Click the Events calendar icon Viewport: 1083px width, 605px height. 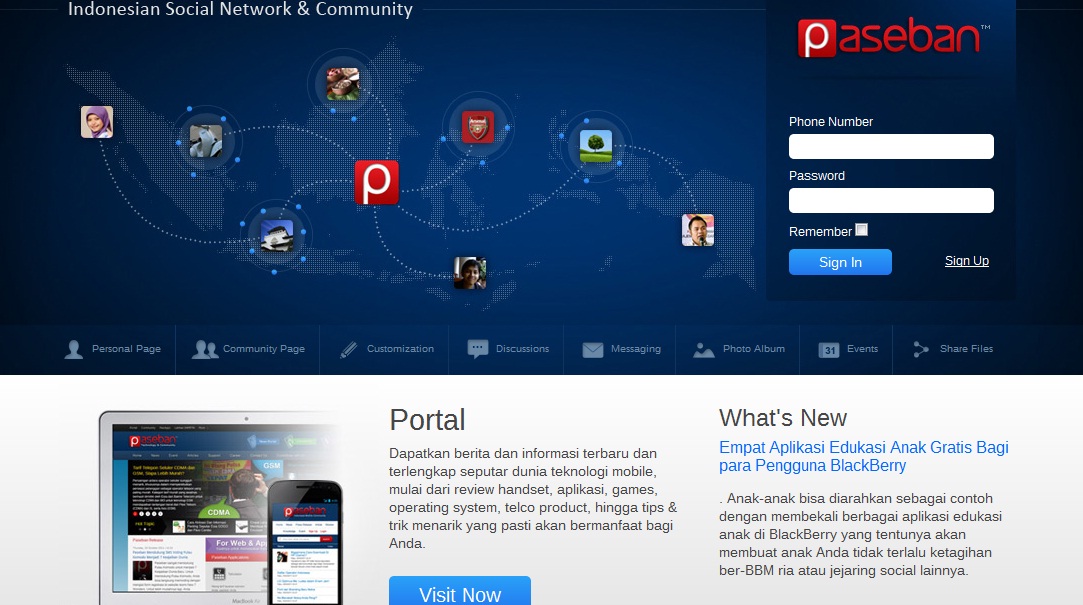pyautogui.click(x=829, y=350)
